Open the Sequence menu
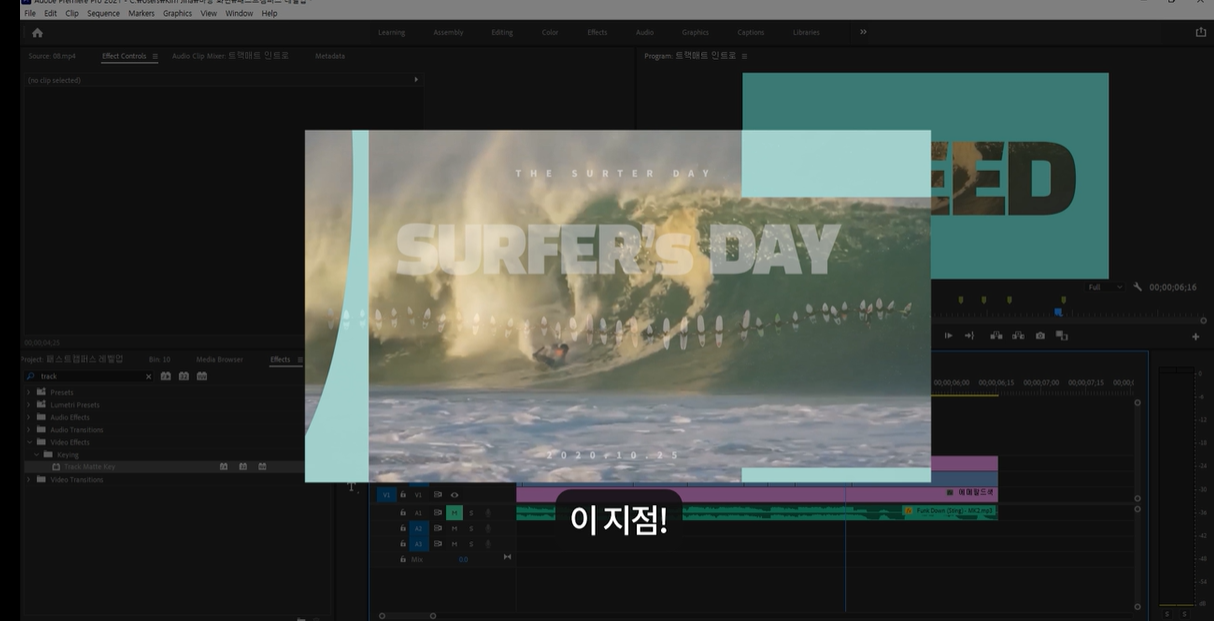1214x621 pixels. click(x=103, y=13)
